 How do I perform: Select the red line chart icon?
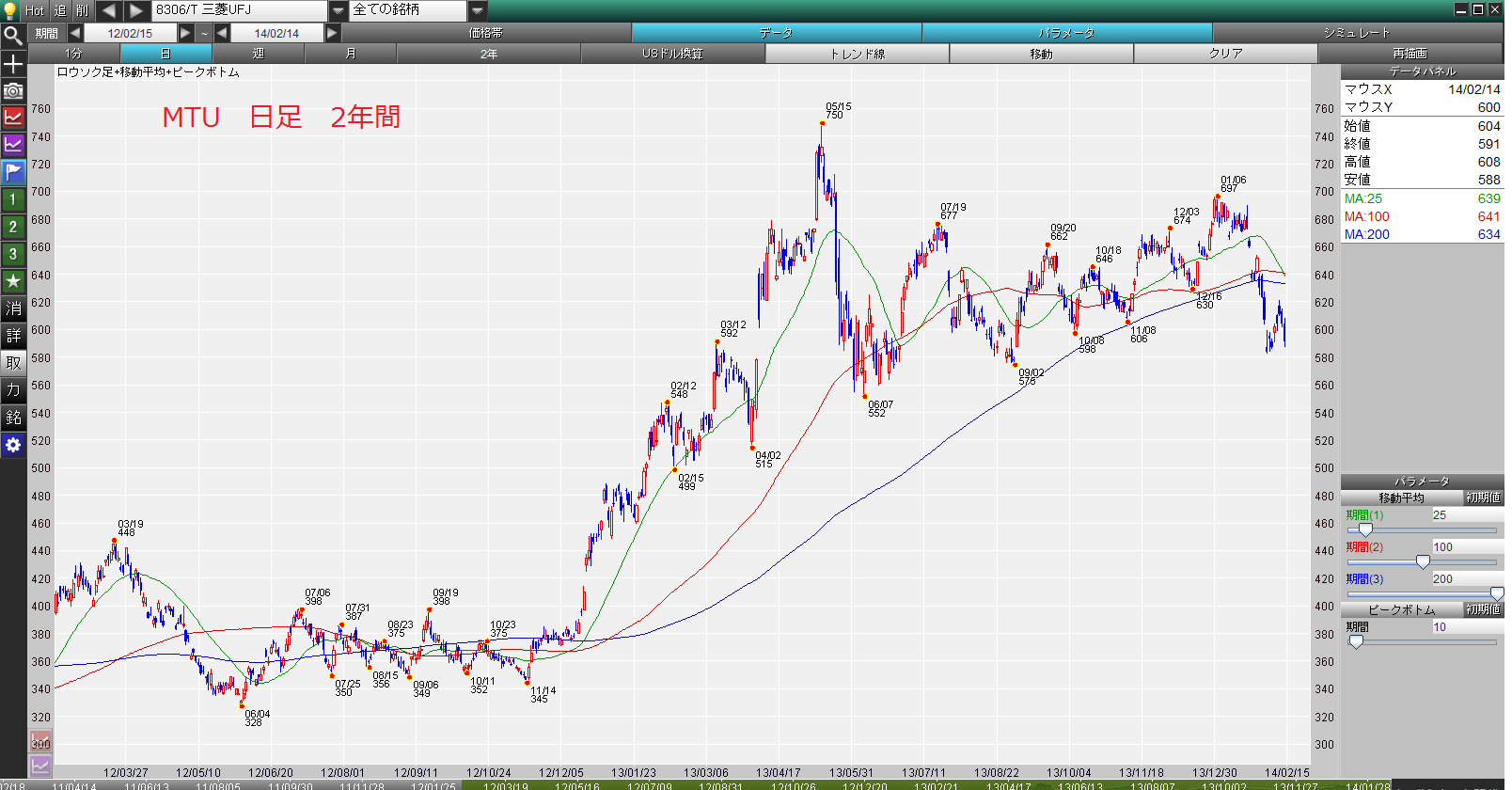[x=13, y=118]
